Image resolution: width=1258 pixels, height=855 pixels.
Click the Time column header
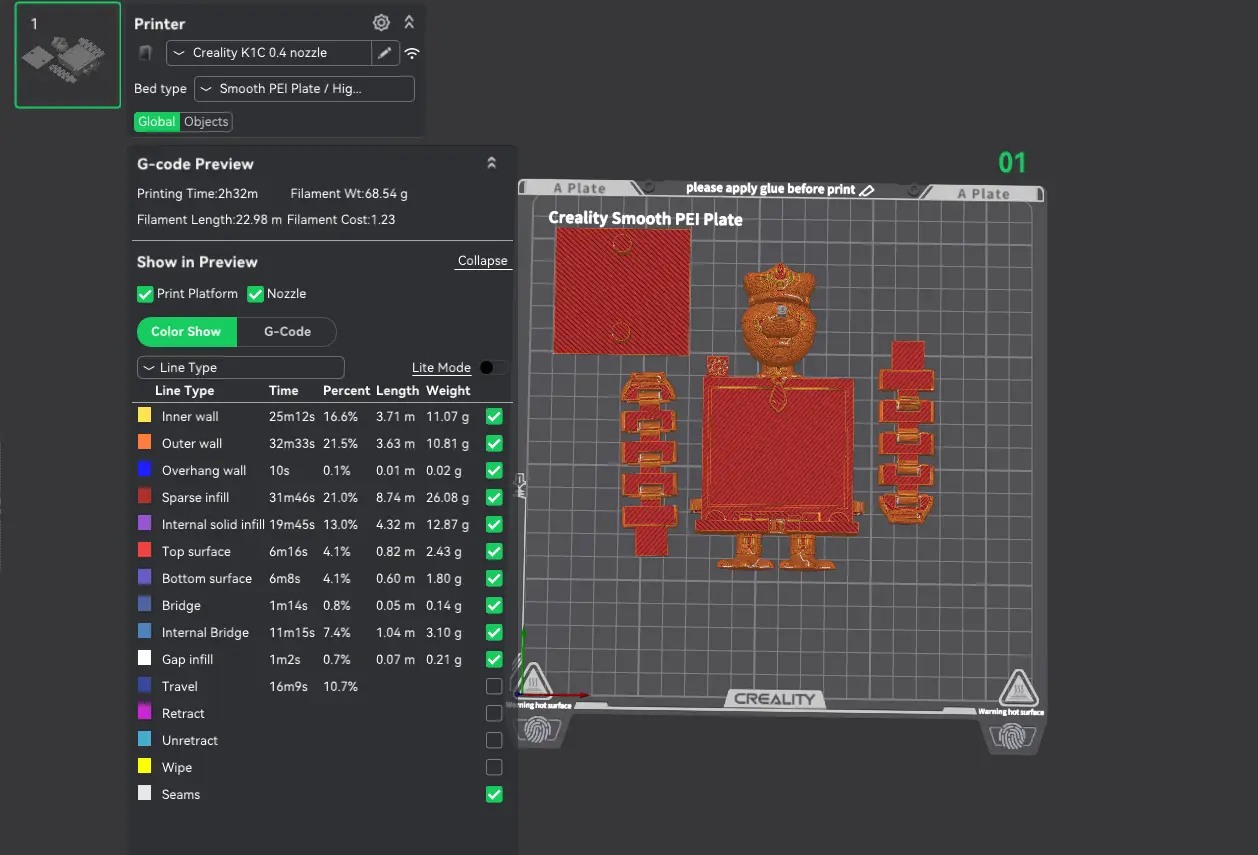[284, 391]
